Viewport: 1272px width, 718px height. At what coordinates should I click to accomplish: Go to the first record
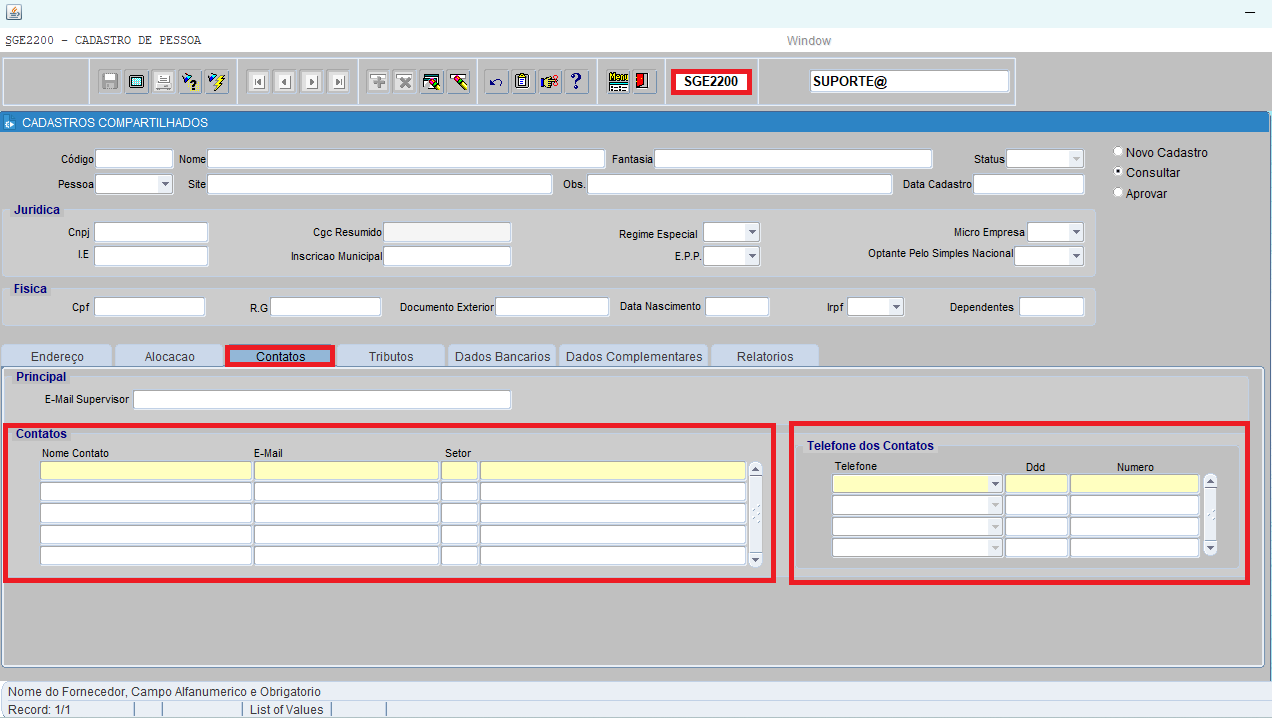point(258,82)
